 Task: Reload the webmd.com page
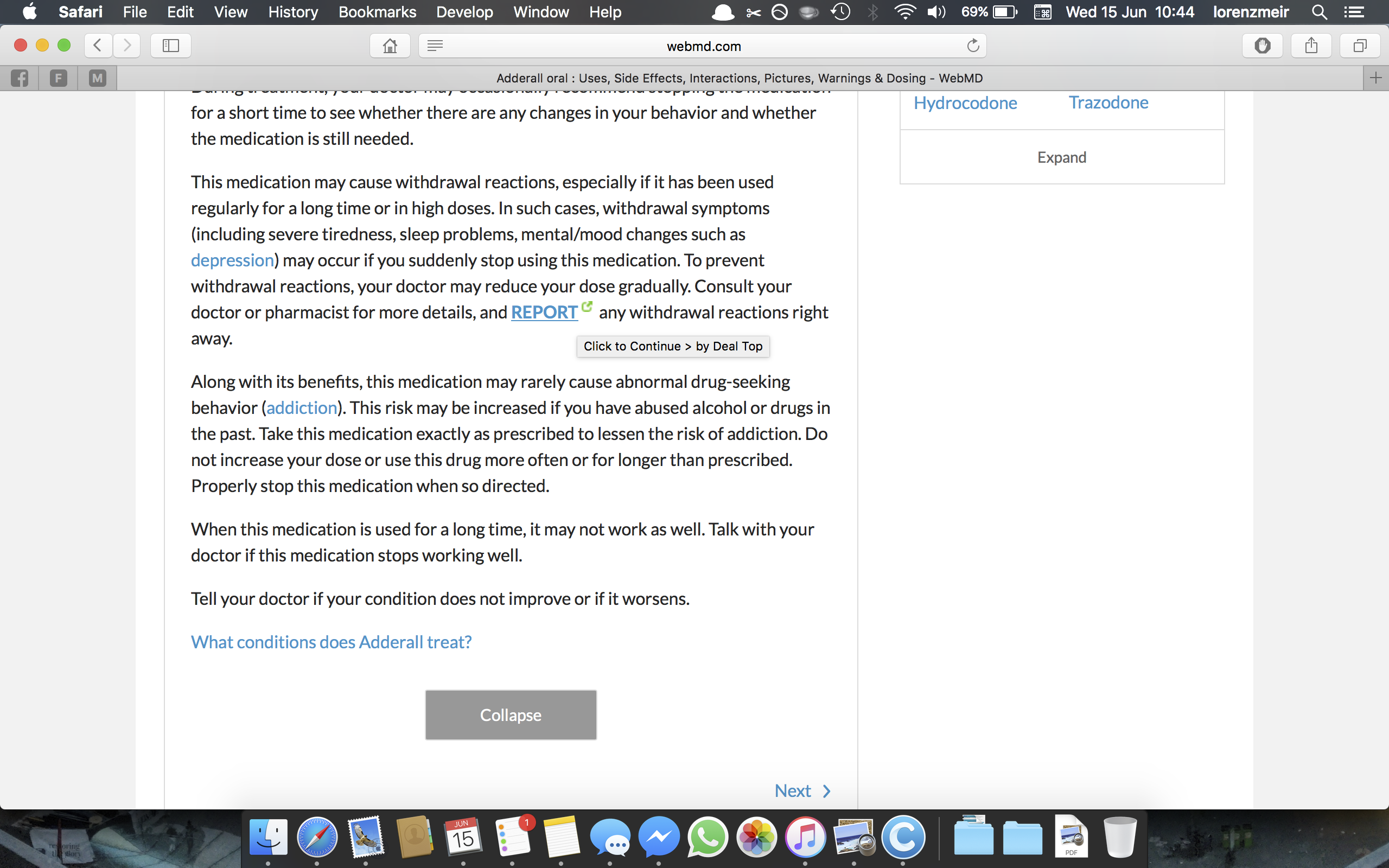click(x=973, y=46)
